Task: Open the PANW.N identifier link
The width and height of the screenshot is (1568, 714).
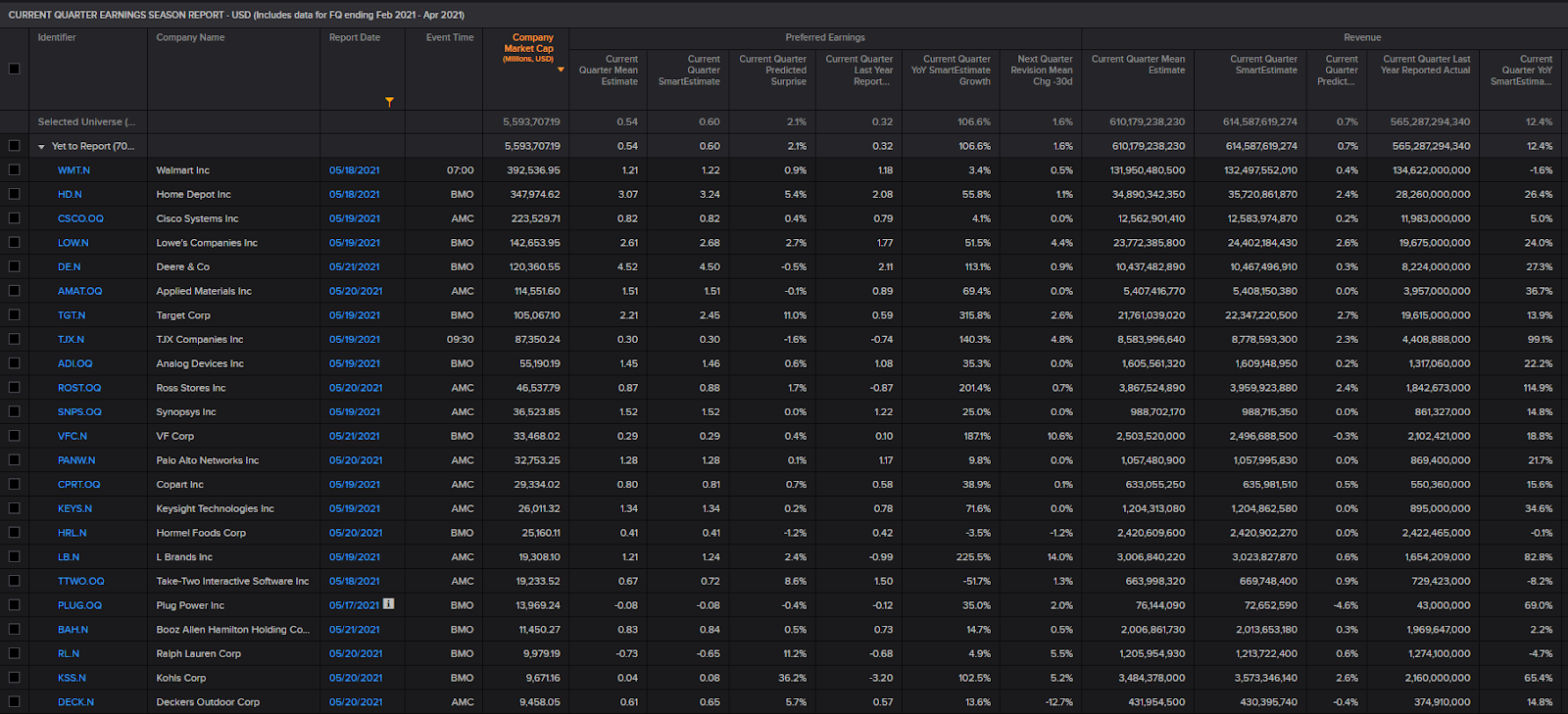Action: click(76, 460)
